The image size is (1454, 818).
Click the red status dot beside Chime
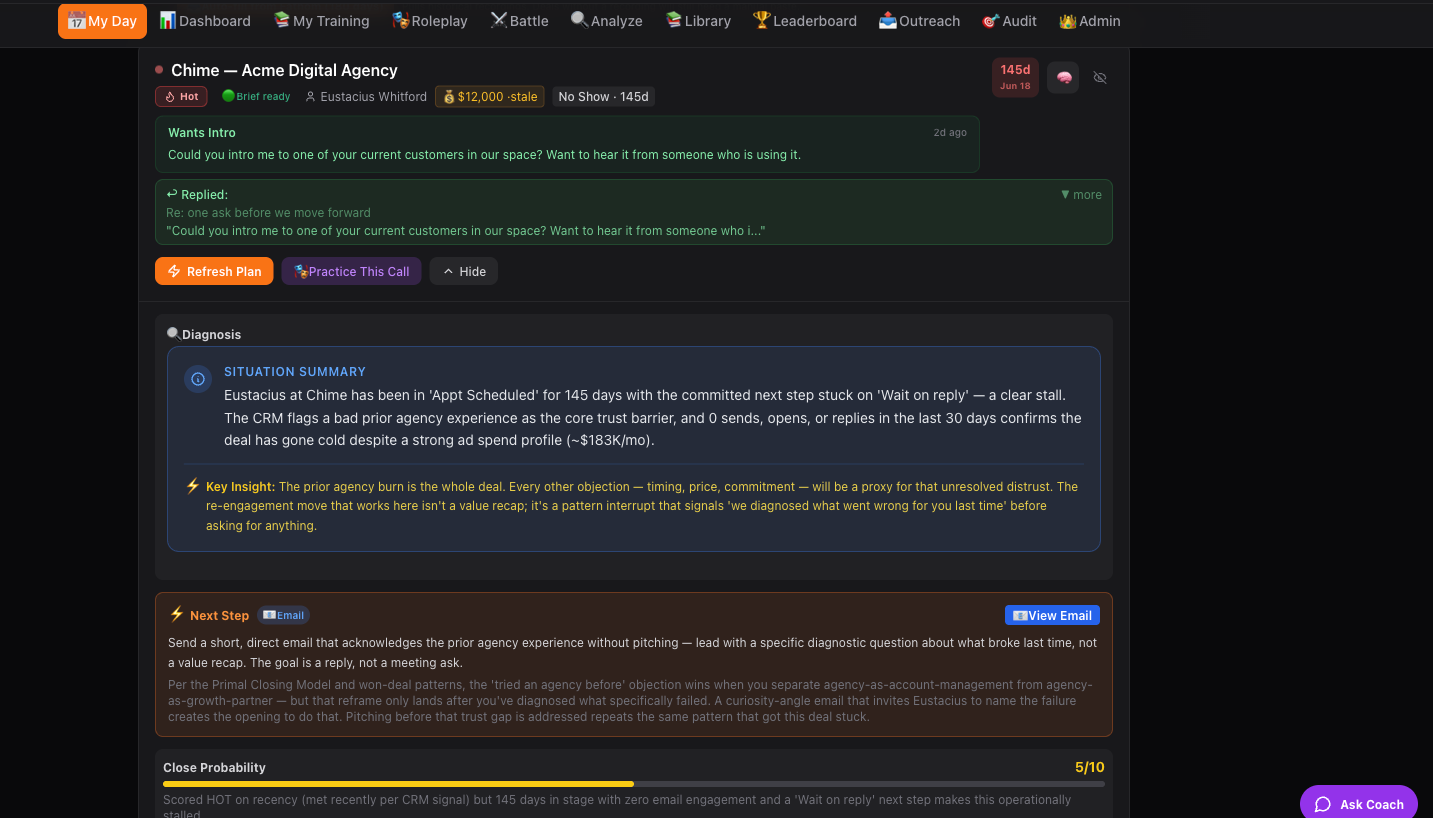pyautogui.click(x=159, y=69)
